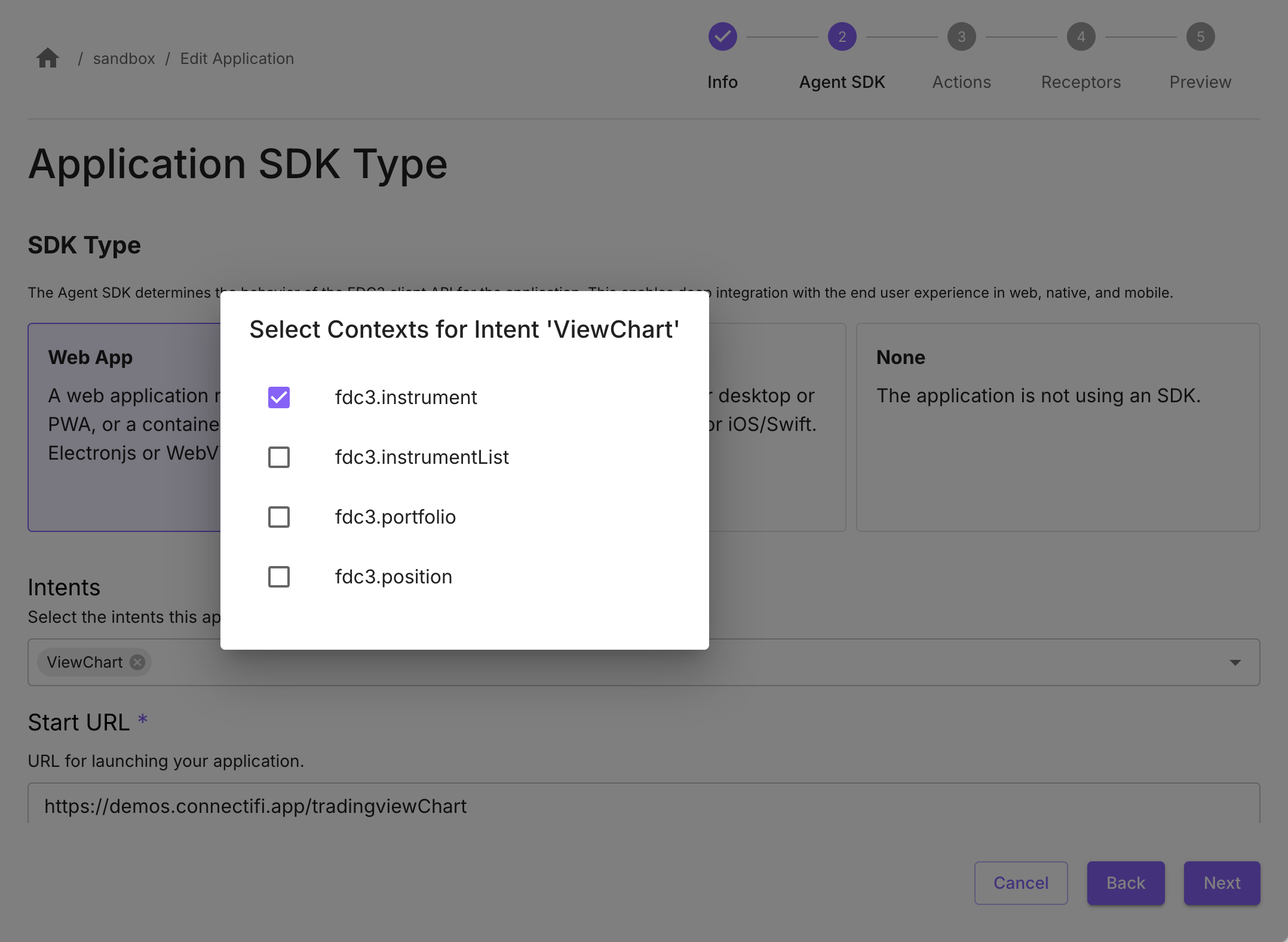The width and height of the screenshot is (1288, 942).
Task: Click the Receptors step icon
Action: 1081,38
